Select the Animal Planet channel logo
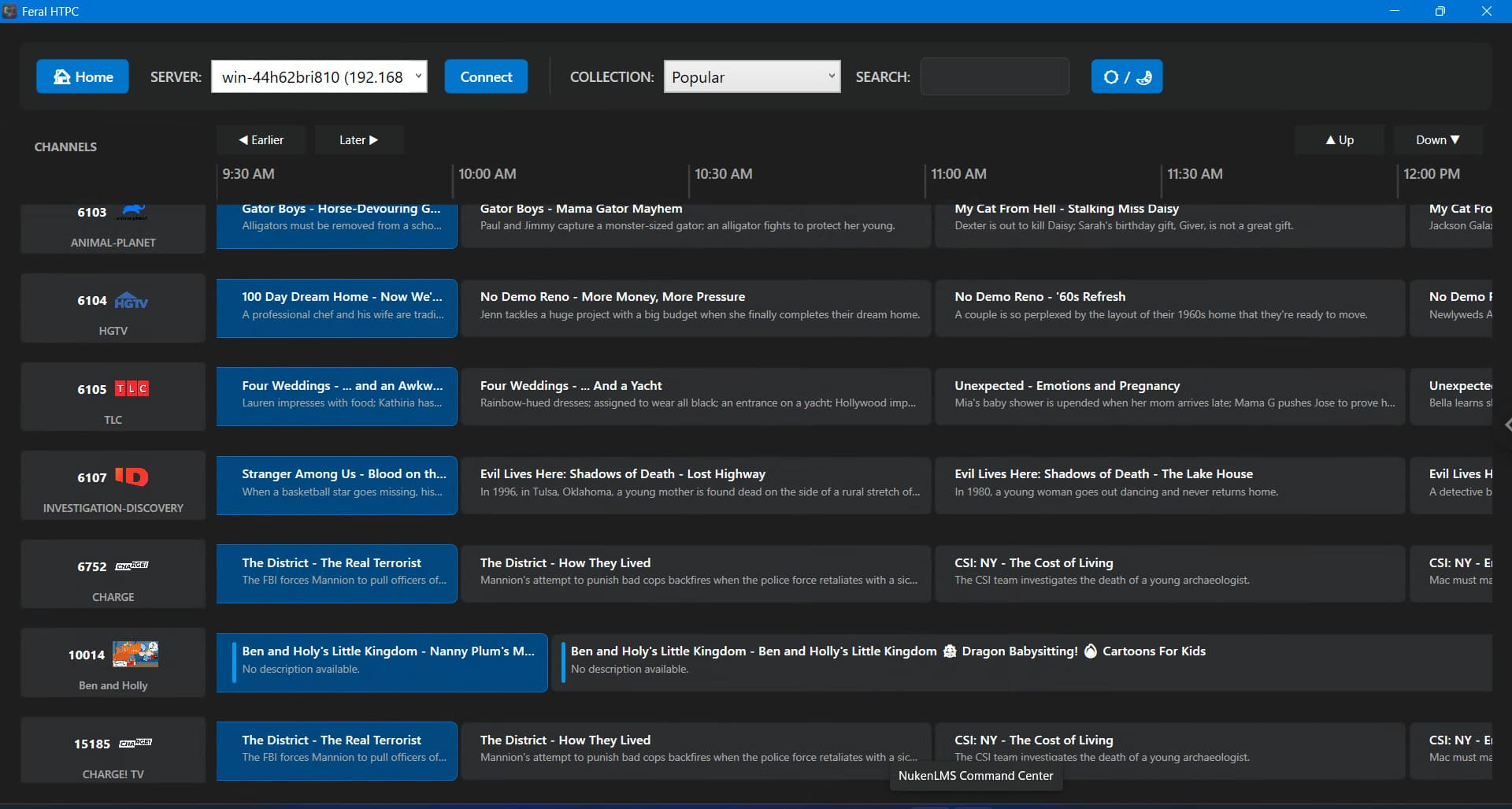 [132, 212]
